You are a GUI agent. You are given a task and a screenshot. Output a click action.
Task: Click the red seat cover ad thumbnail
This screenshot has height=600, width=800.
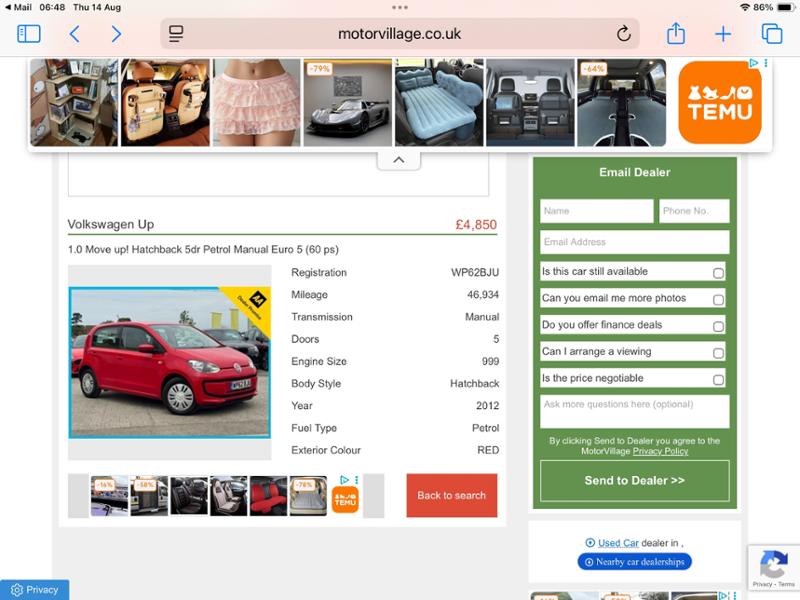click(268, 496)
